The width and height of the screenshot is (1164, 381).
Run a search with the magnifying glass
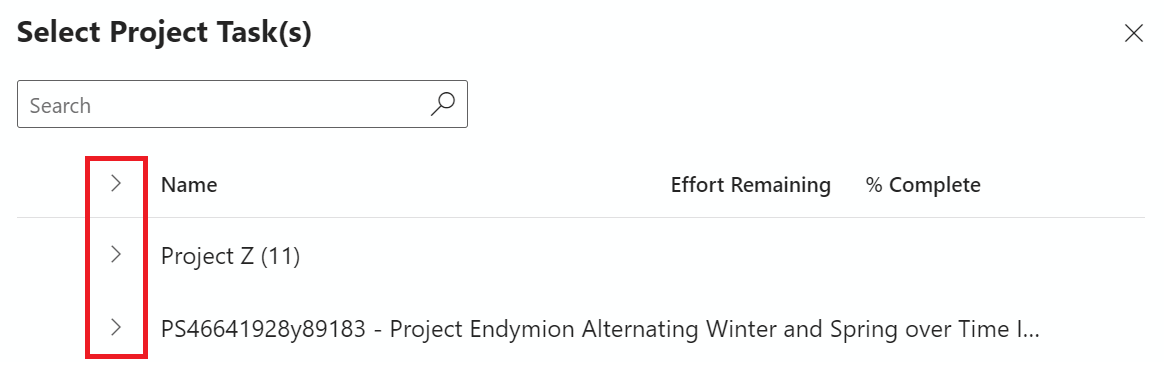[x=442, y=104]
